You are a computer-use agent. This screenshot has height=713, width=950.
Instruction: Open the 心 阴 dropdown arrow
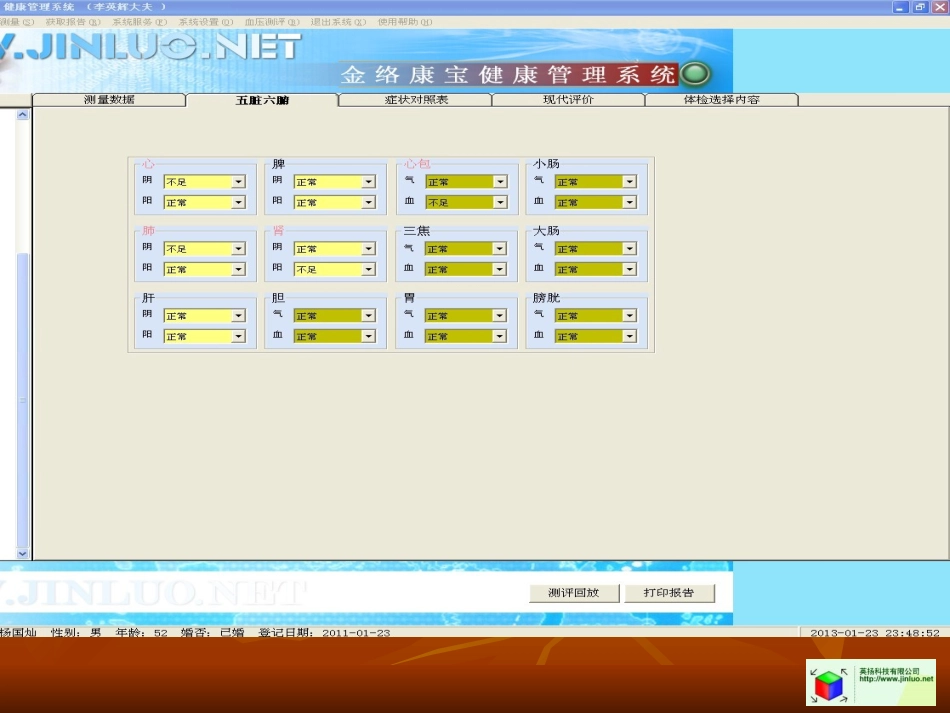click(238, 182)
